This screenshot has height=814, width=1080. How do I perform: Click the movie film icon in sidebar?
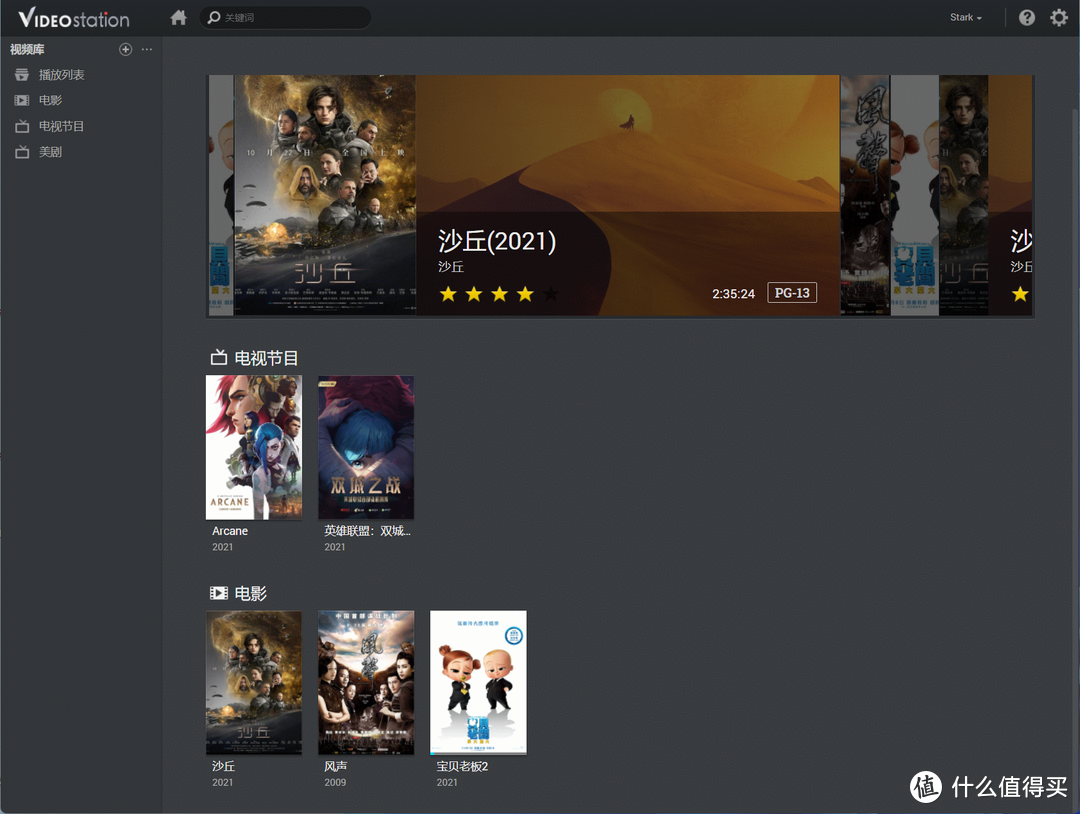(x=22, y=101)
